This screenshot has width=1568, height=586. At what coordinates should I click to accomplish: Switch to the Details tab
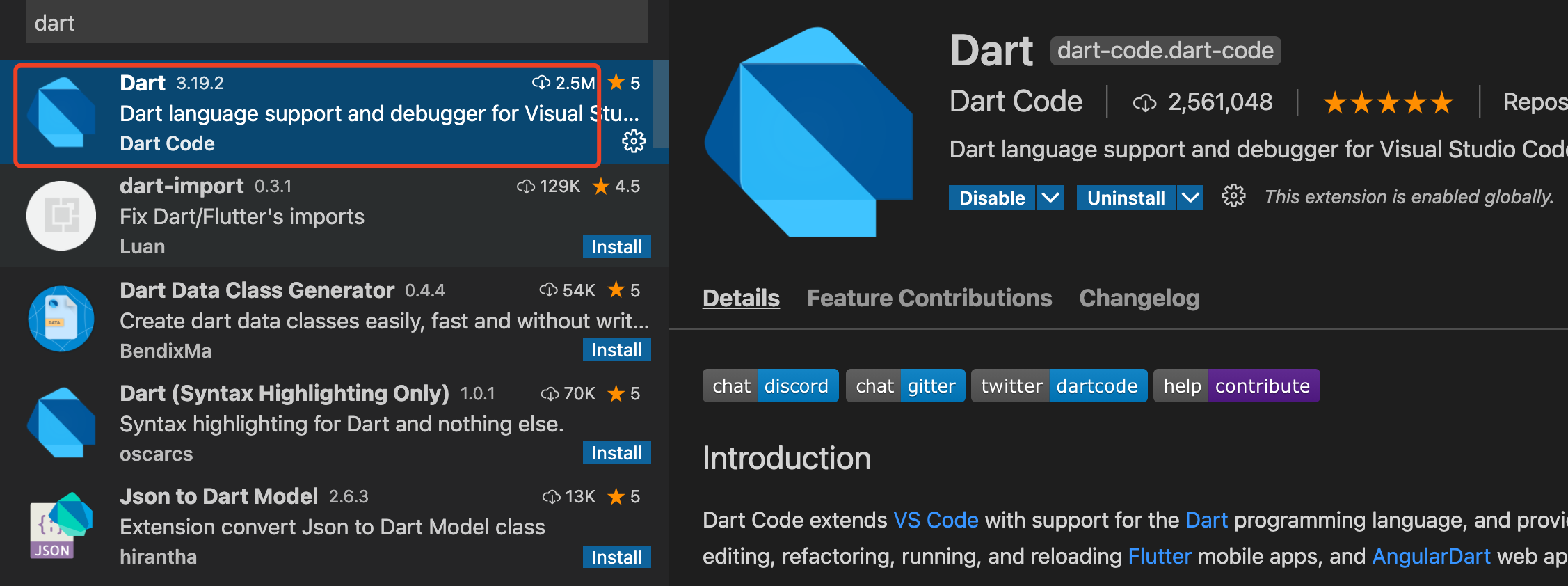point(741,298)
